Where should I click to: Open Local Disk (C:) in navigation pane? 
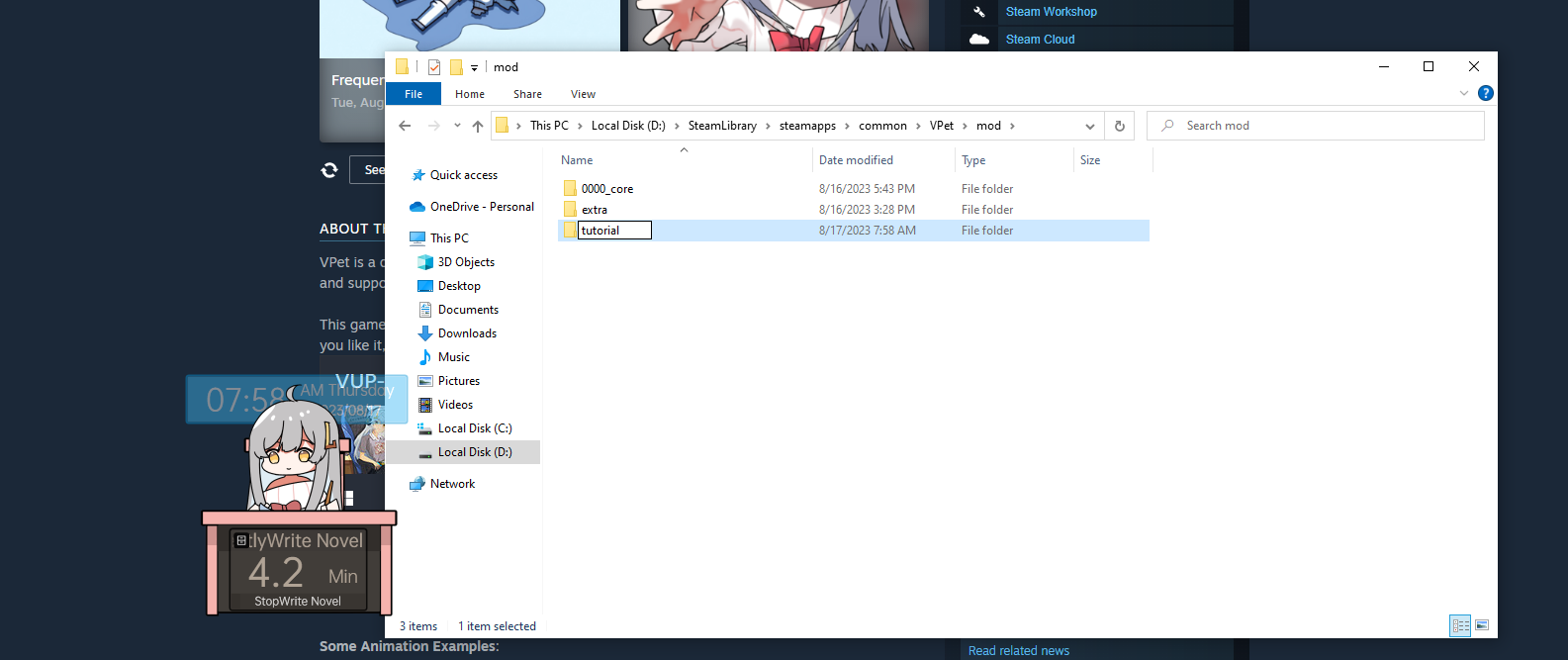pyautogui.click(x=475, y=428)
